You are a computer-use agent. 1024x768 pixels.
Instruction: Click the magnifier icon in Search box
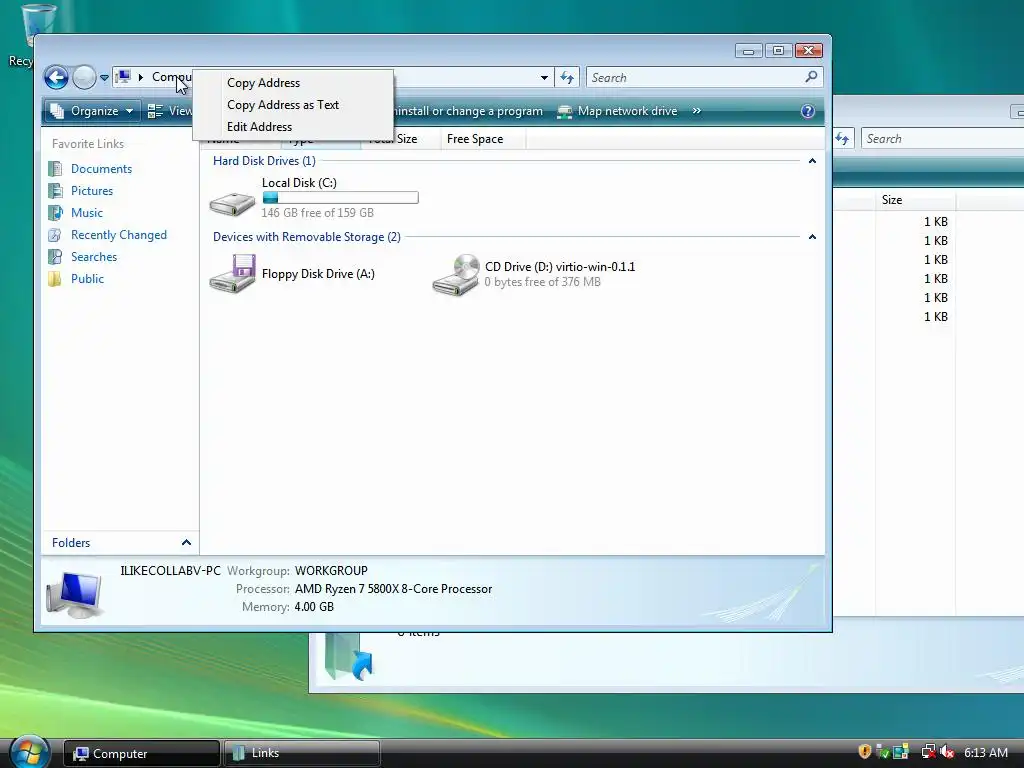tap(811, 77)
